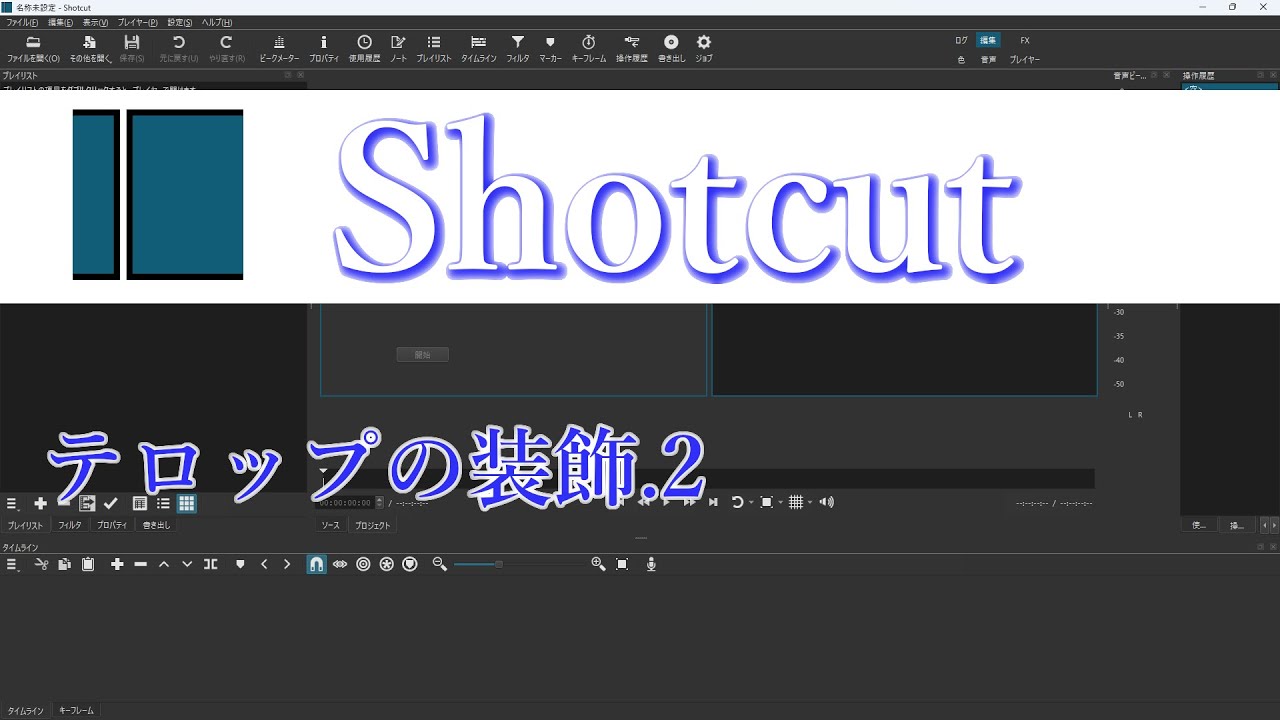Viewport: 1280px width, 720px height.
Task: Jump to next marker in timeline
Action: pos(287,564)
